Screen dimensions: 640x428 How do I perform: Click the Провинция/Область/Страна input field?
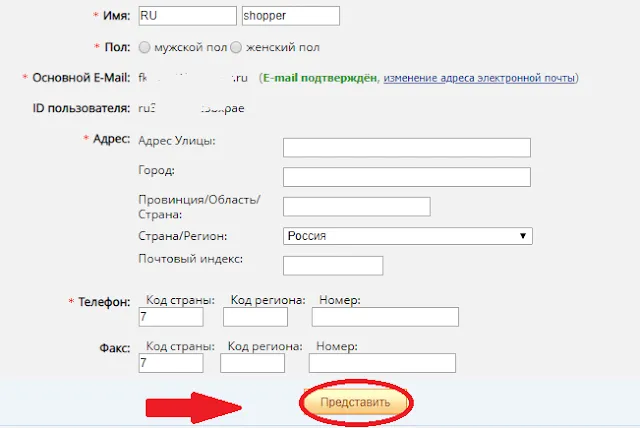click(x=357, y=207)
